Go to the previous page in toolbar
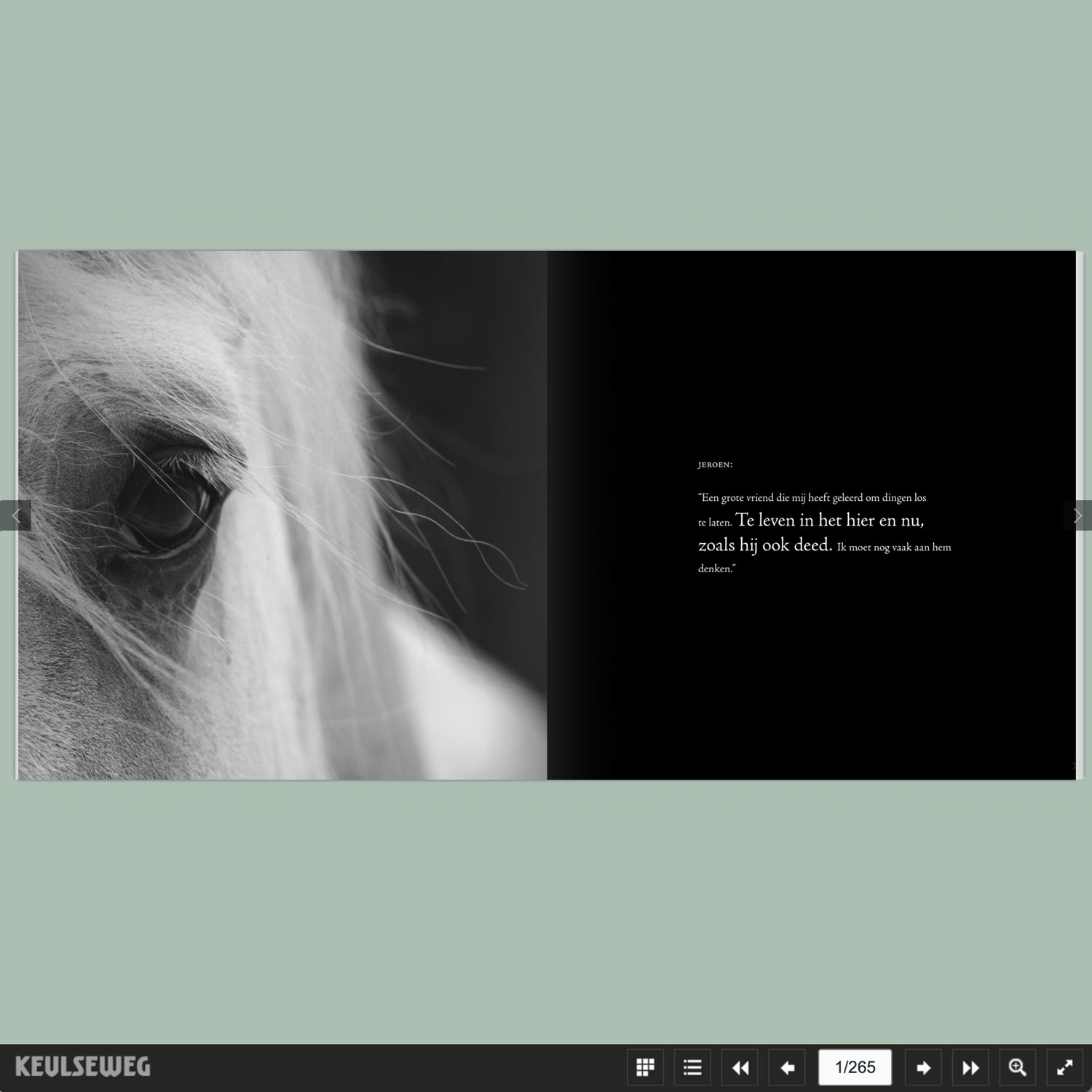The width and height of the screenshot is (1092, 1092). 787,1067
